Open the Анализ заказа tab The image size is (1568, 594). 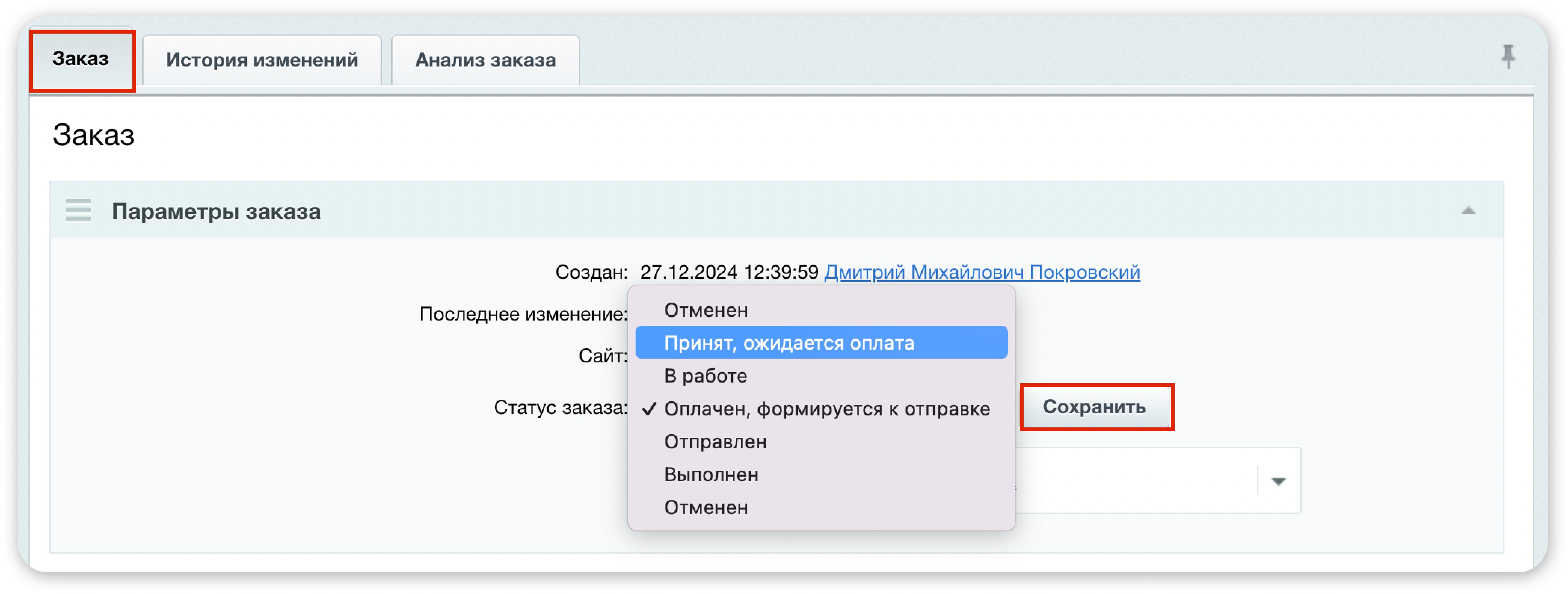click(485, 60)
